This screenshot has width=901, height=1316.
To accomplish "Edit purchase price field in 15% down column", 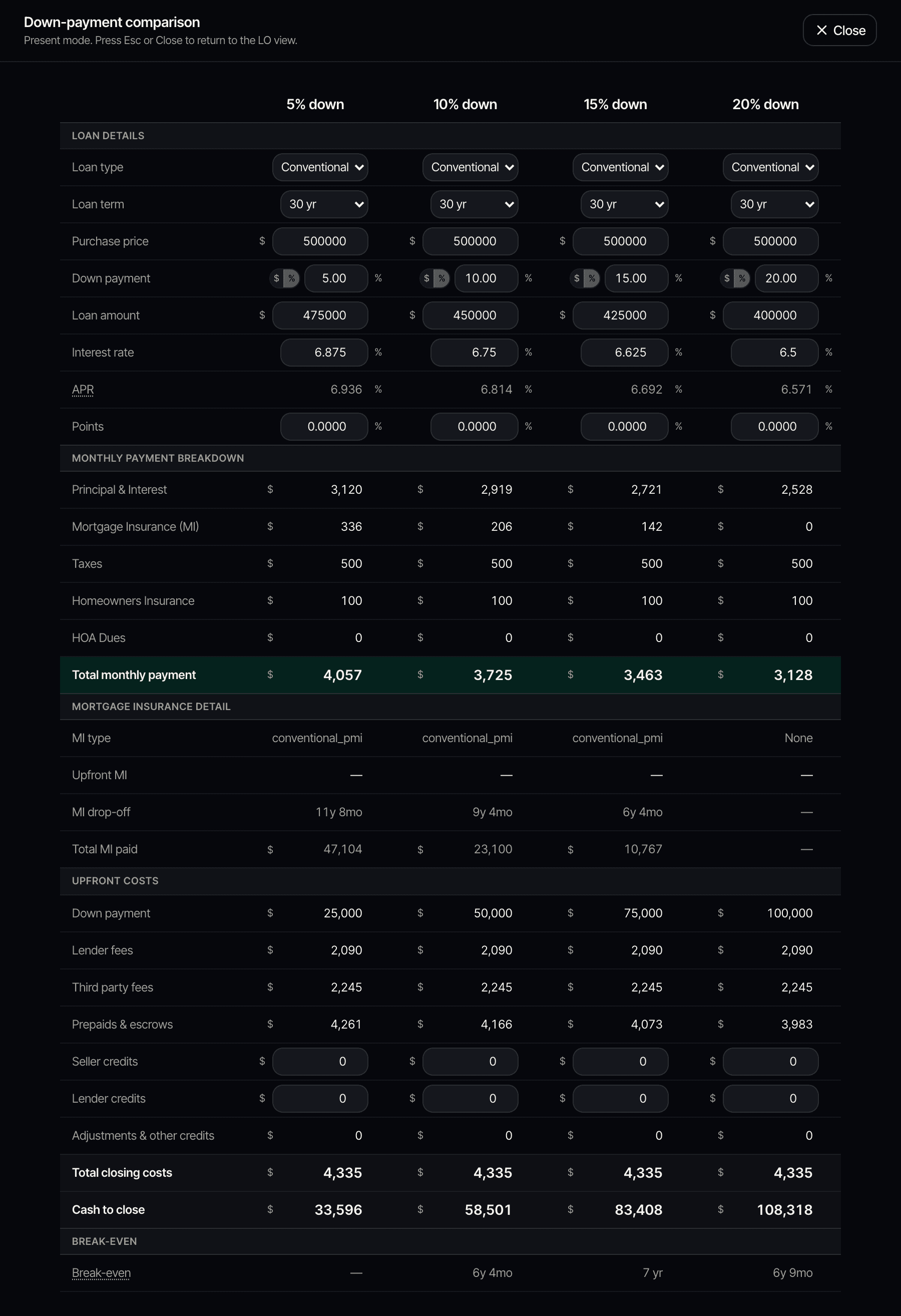I will (620, 241).
